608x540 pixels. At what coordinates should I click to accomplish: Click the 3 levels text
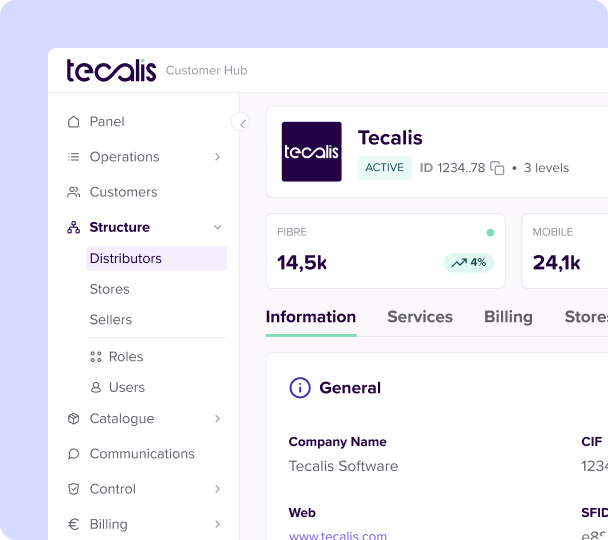point(546,168)
